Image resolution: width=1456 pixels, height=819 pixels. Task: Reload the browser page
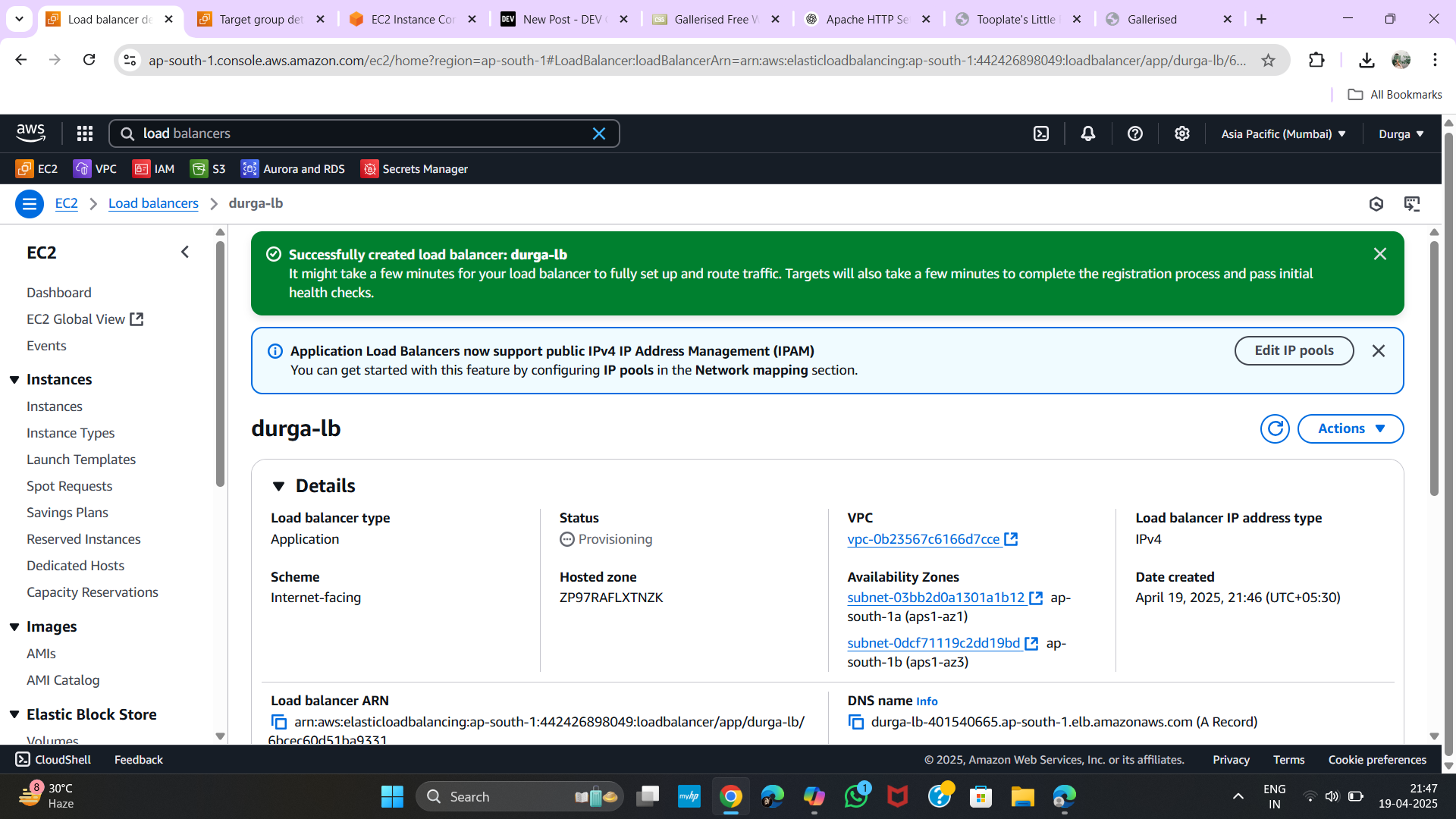(89, 60)
